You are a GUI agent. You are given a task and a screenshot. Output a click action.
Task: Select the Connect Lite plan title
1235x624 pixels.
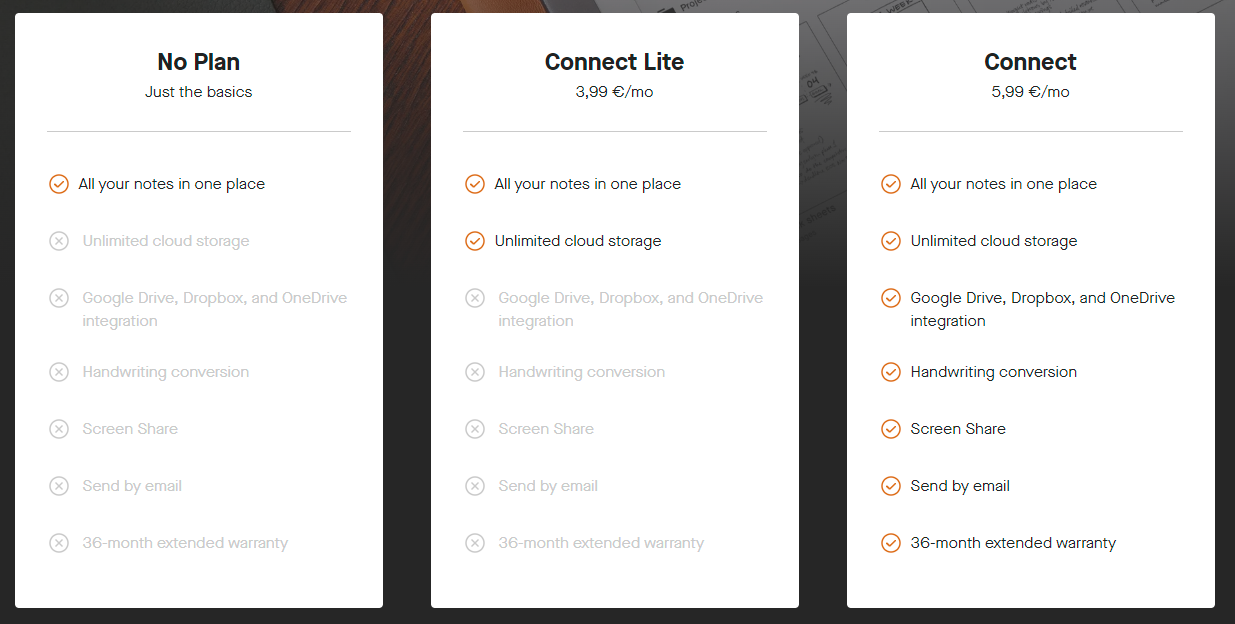coord(615,62)
